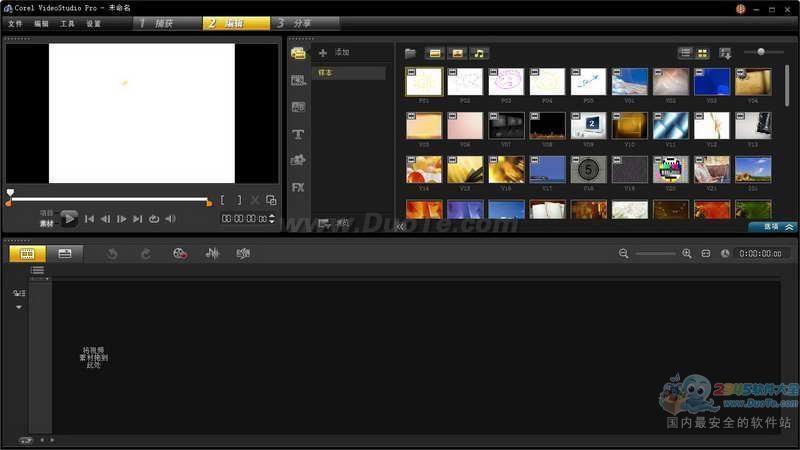Open the auto music icon
The width and height of the screenshot is (800, 450).
coord(243,254)
